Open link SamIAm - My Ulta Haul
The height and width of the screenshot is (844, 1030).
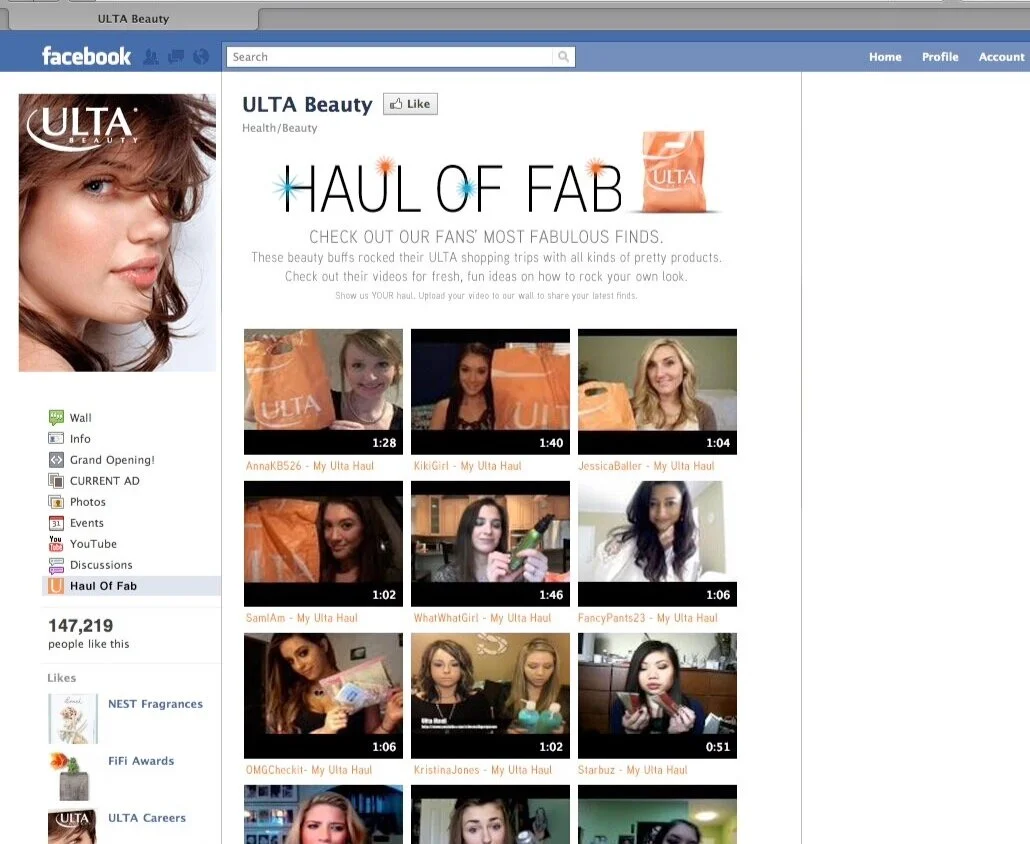(302, 618)
